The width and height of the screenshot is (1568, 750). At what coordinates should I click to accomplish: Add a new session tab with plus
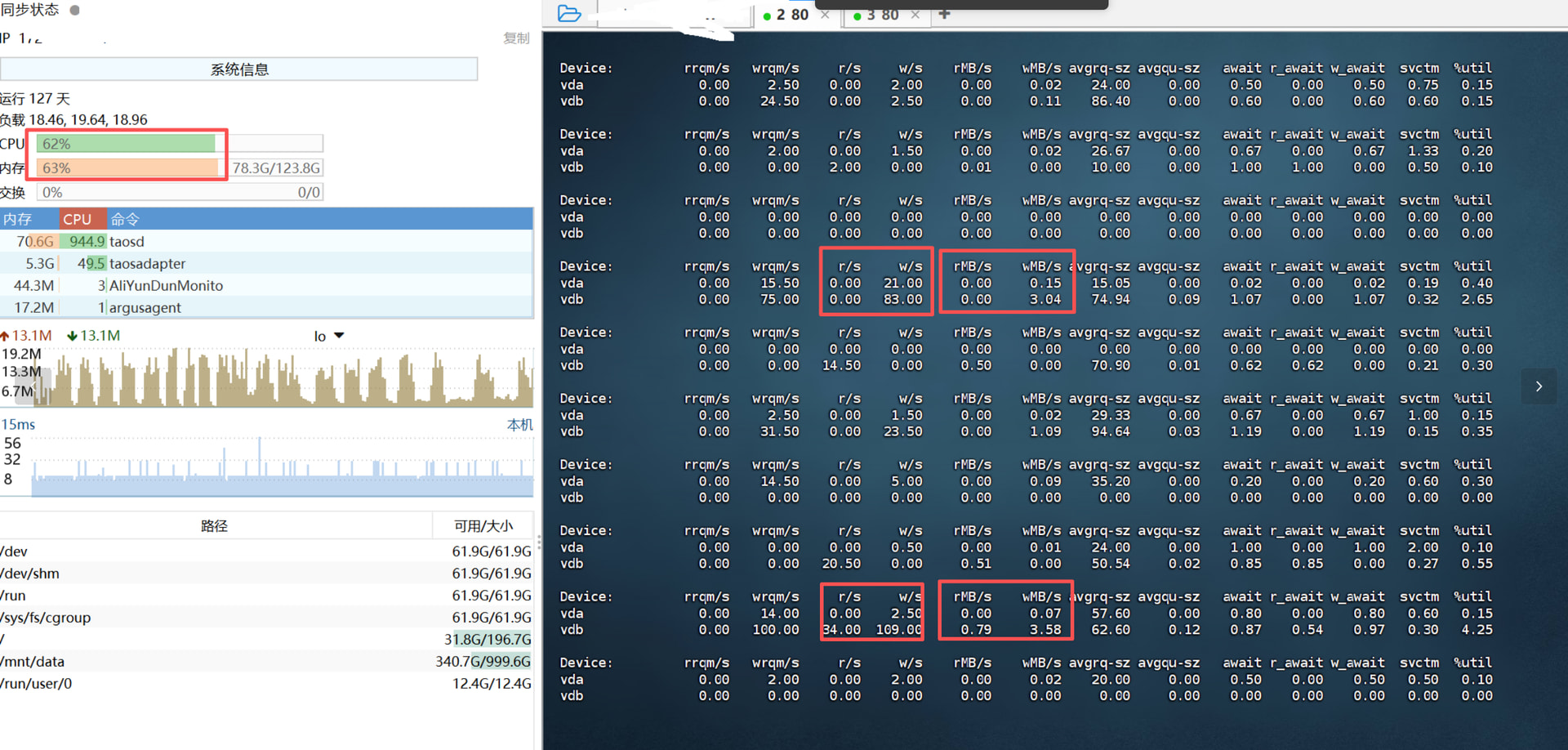click(x=944, y=14)
